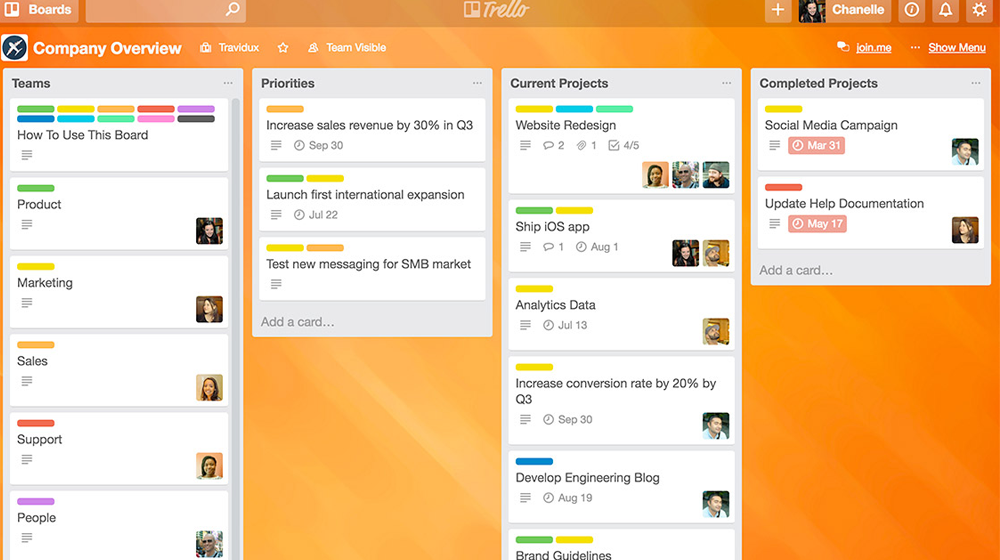Open the Boards menu

coord(39,10)
